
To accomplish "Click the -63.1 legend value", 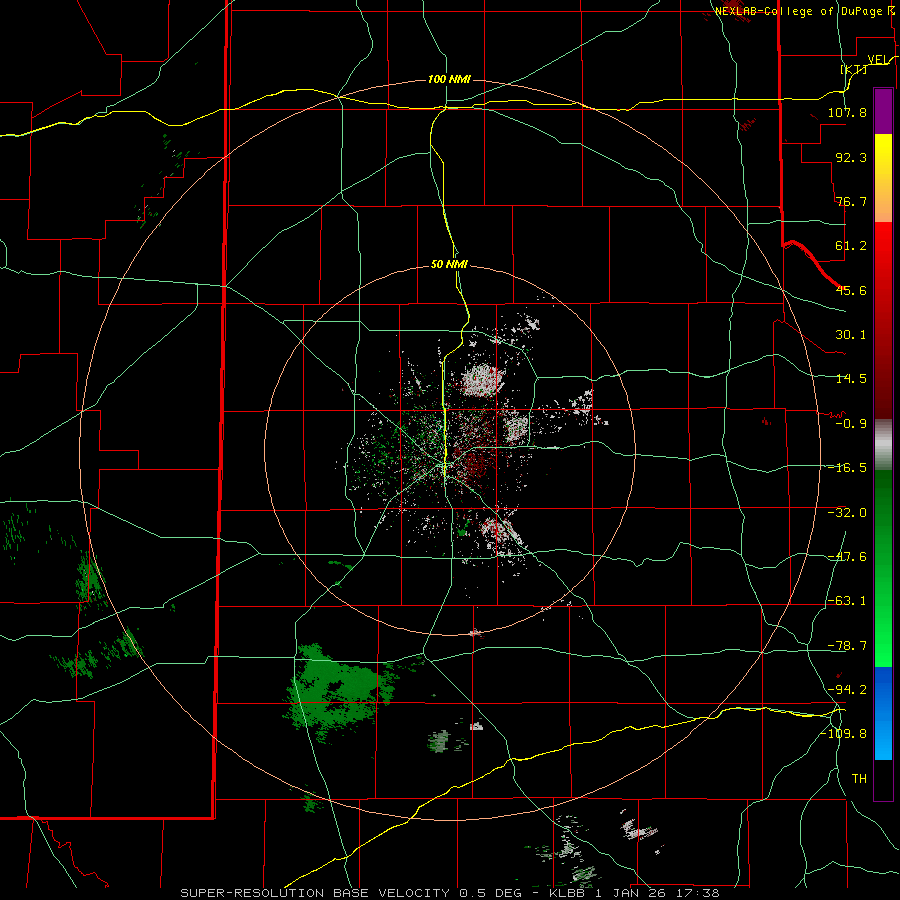I will [847, 601].
